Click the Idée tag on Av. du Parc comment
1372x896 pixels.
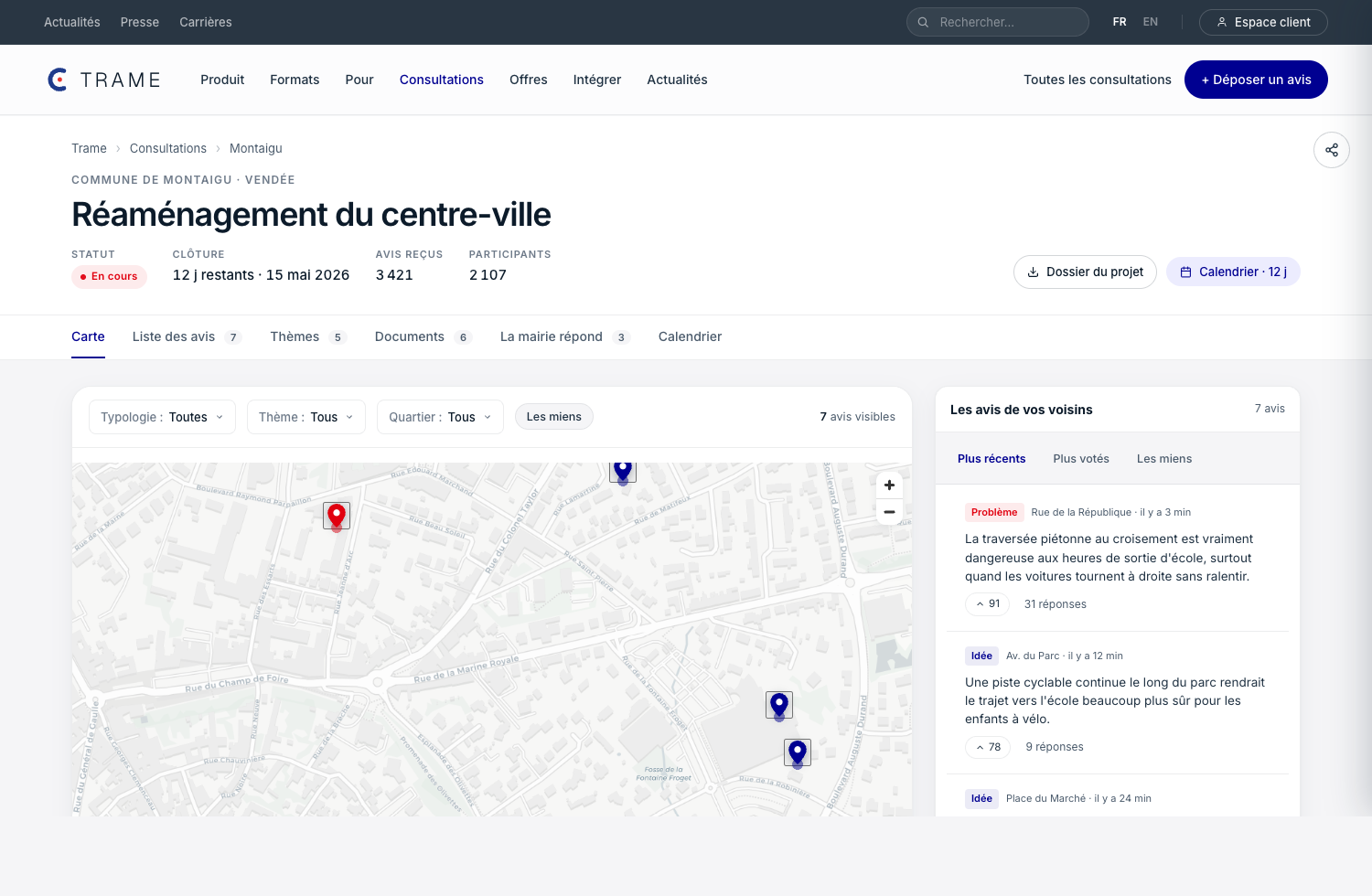[981, 656]
